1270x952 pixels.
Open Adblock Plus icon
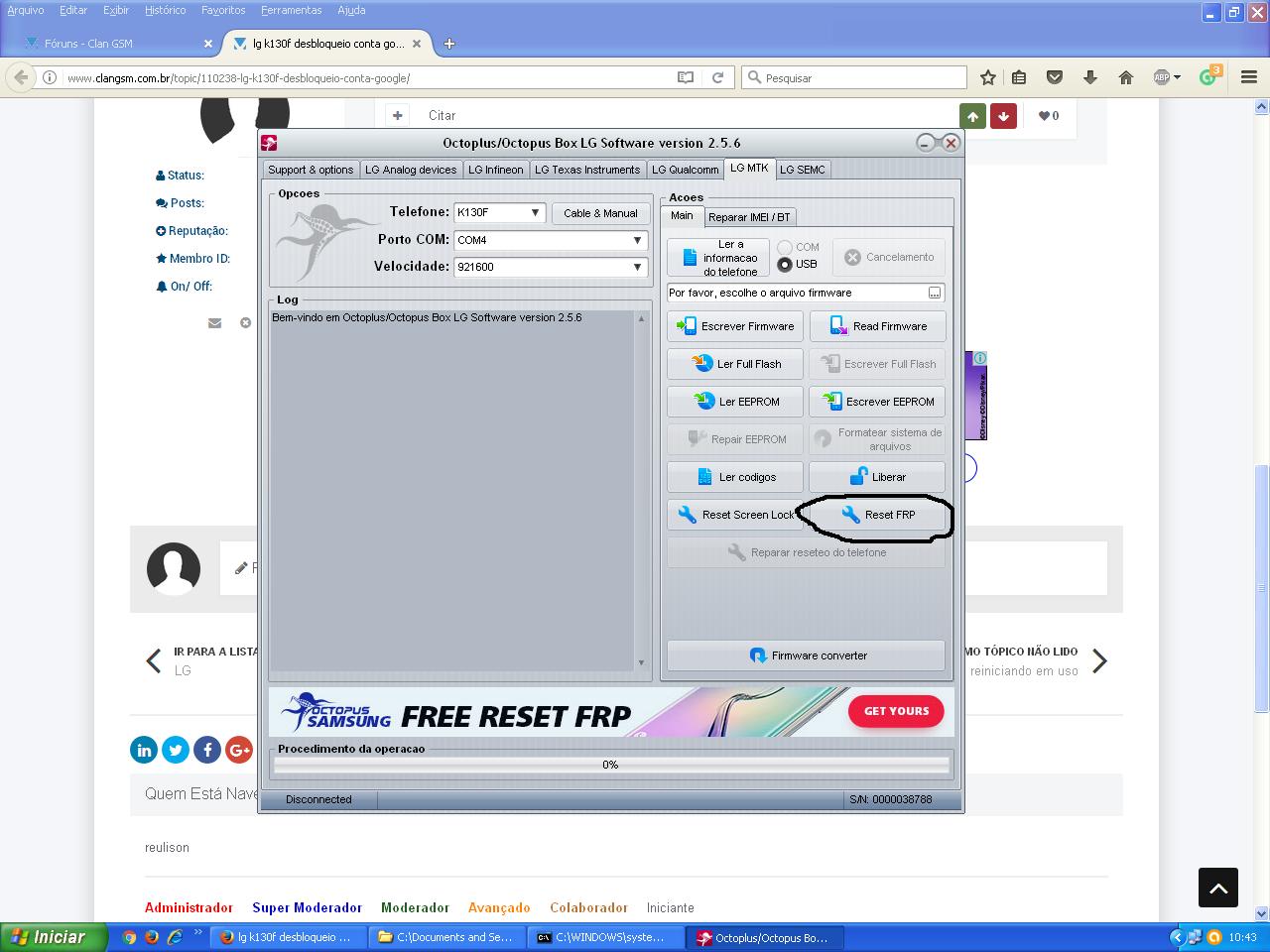(x=1162, y=77)
